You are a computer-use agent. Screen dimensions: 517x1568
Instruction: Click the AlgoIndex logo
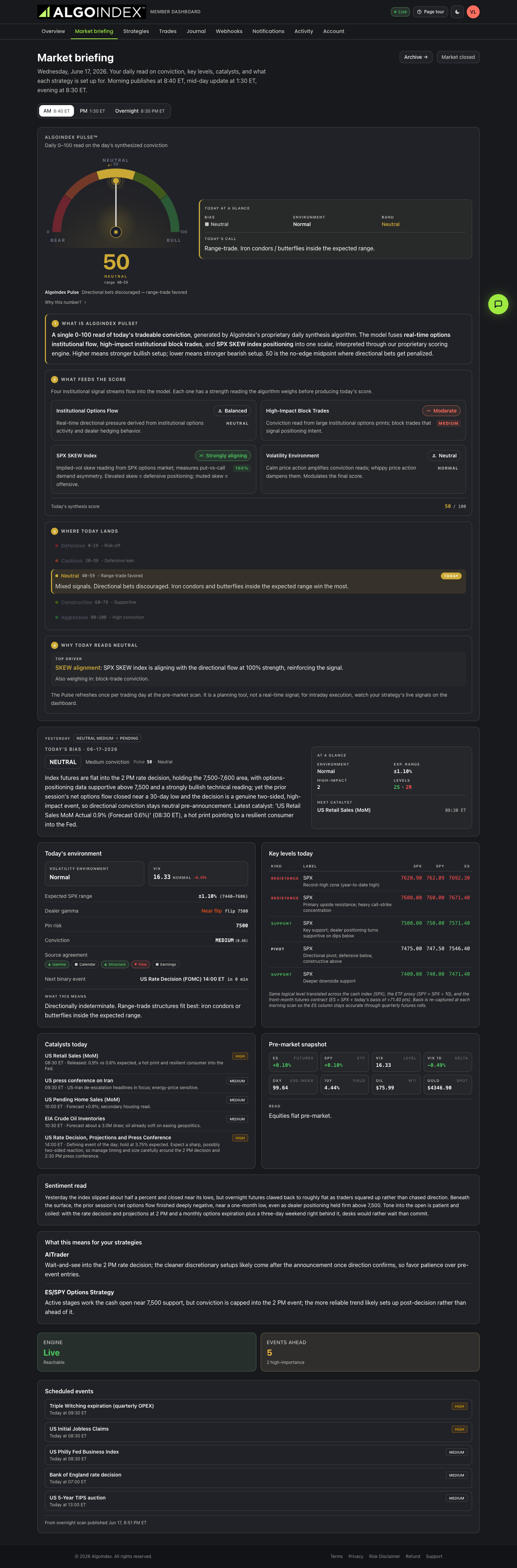91,11
